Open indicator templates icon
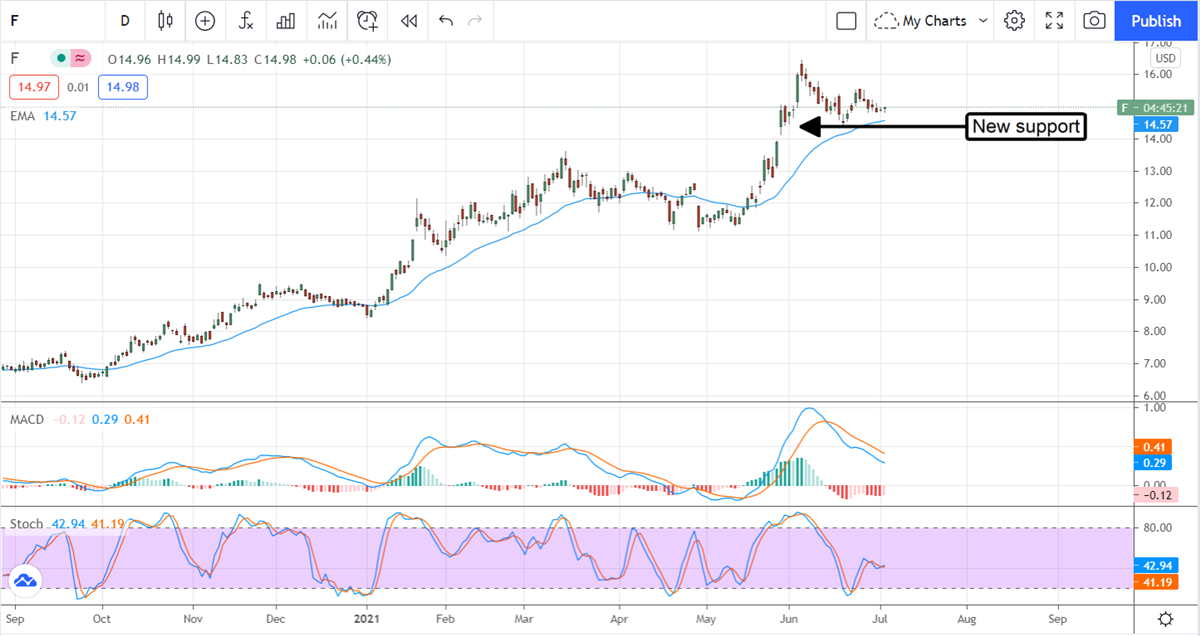This screenshot has width=1200, height=636. coord(327,20)
